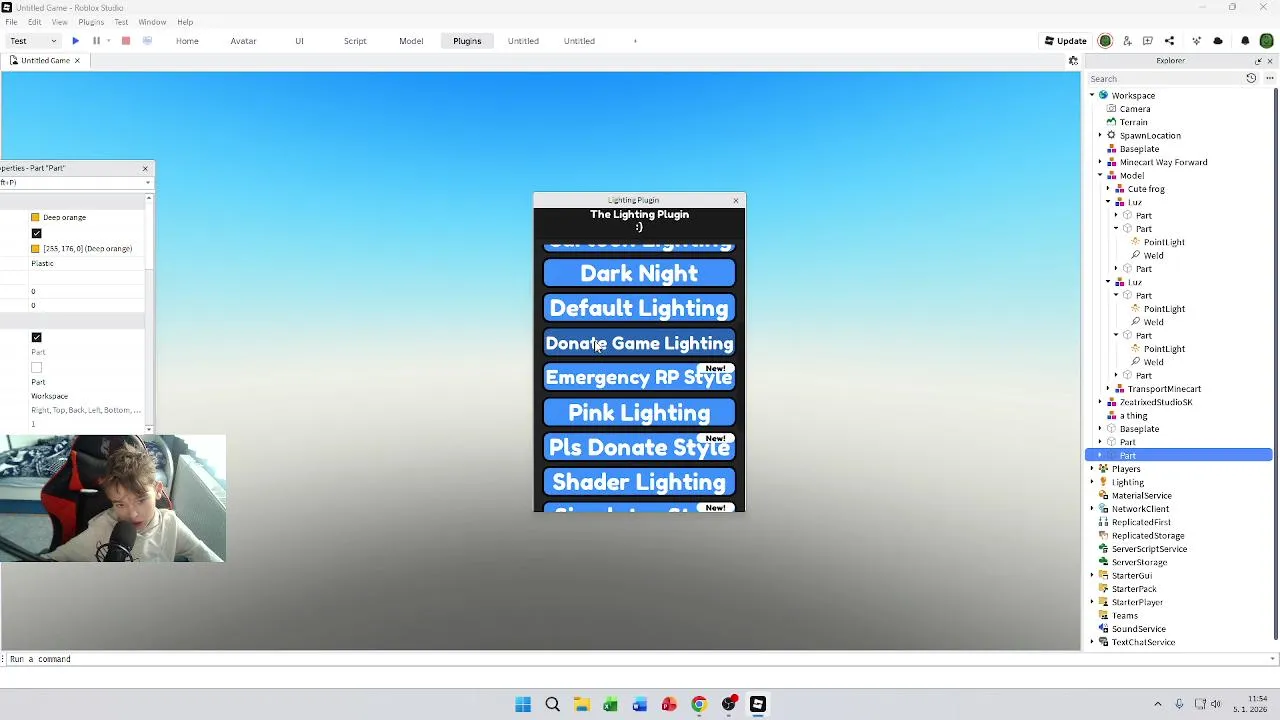Open File Explorer from taskbar
The image size is (1280, 720).
(581, 704)
